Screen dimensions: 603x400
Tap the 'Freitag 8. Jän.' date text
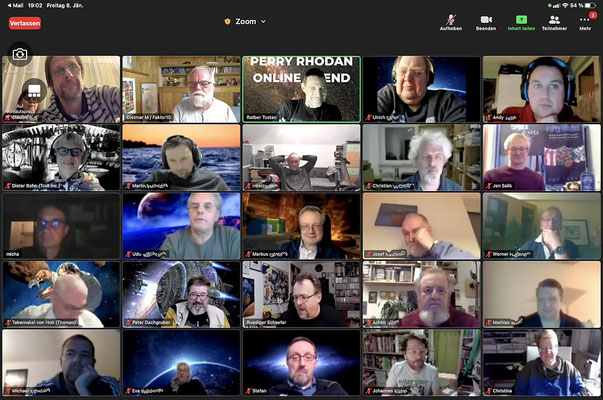pos(65,5)
